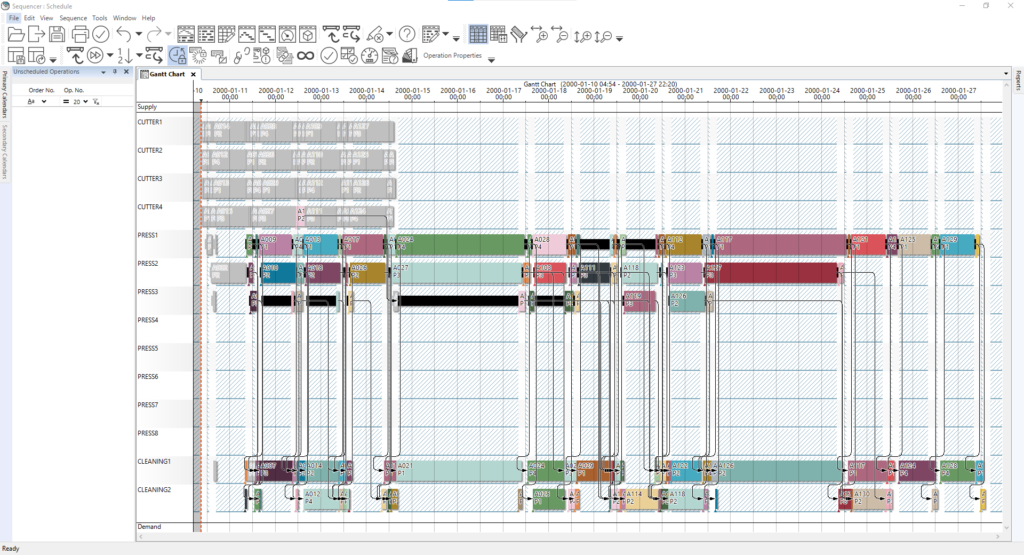Expand the Order No. filter dropdown
The height and width of the screenshot is (555, 1024).
43,102
